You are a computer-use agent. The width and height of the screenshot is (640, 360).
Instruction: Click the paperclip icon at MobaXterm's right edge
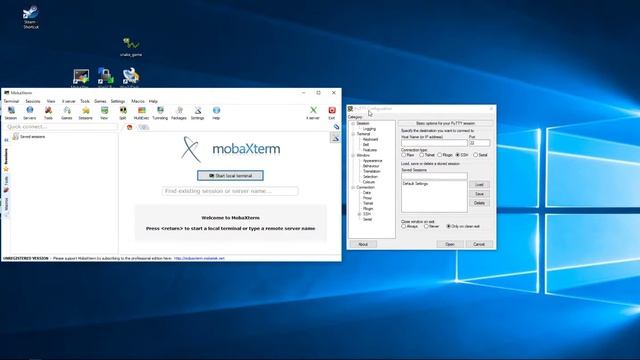[336, 127]
